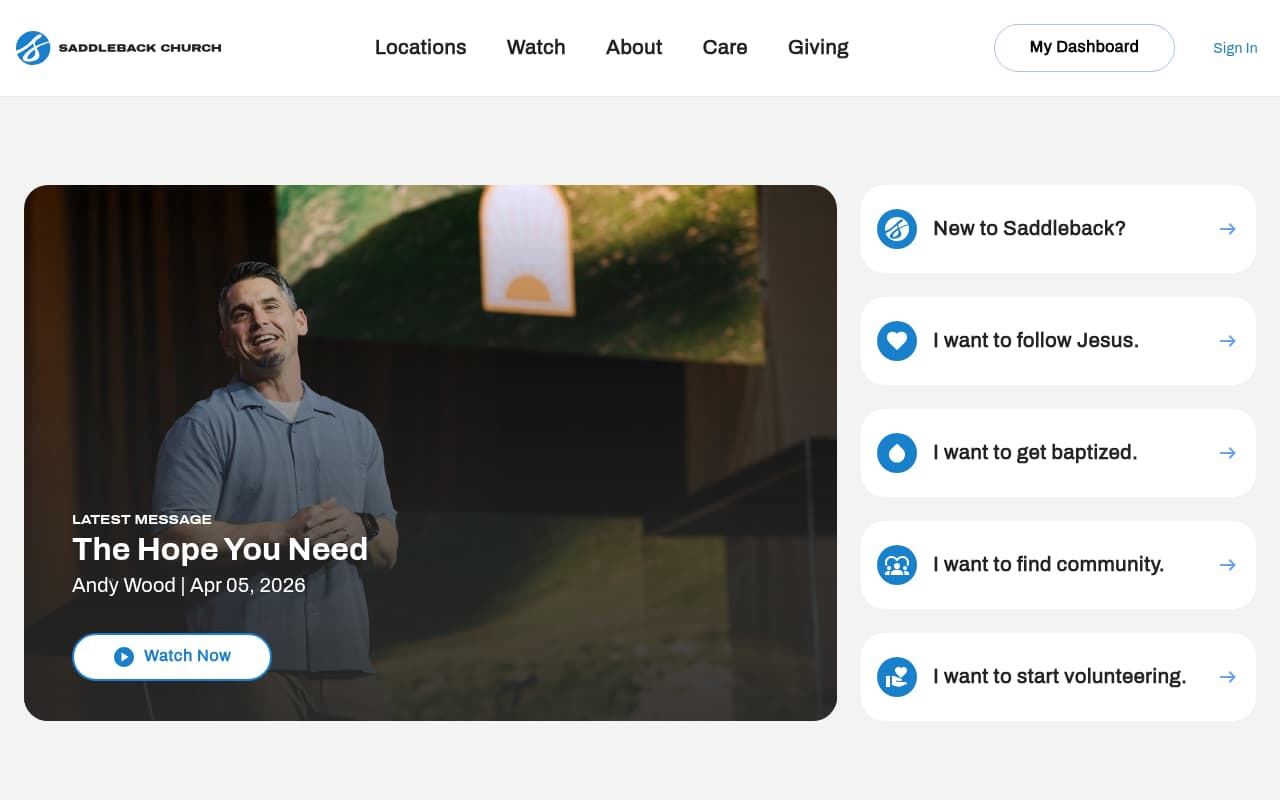Open the Watch menu
The height and width of the screenshot is (800, 1280).
536,47
